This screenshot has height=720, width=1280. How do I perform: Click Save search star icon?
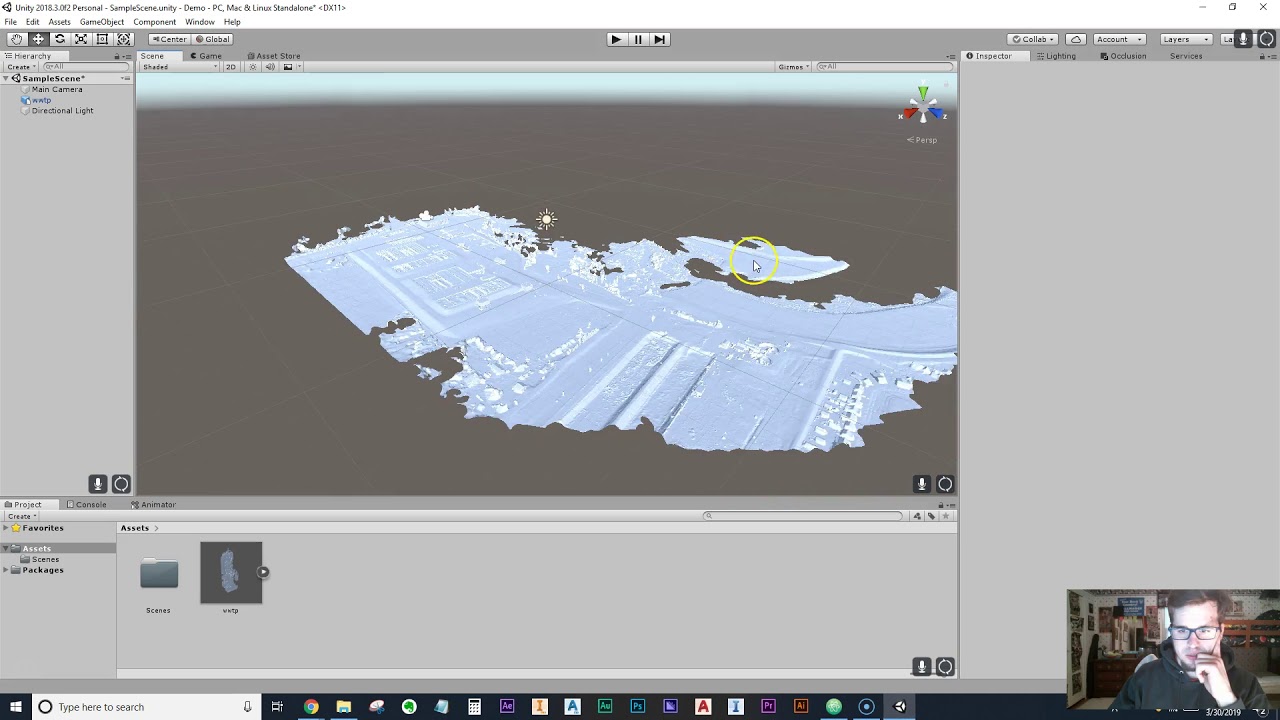pos(946,516)
